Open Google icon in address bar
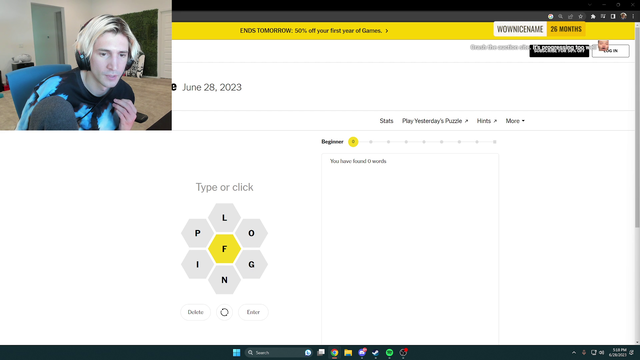The height and width of the screenshot is (360, 640). (551, 16)
